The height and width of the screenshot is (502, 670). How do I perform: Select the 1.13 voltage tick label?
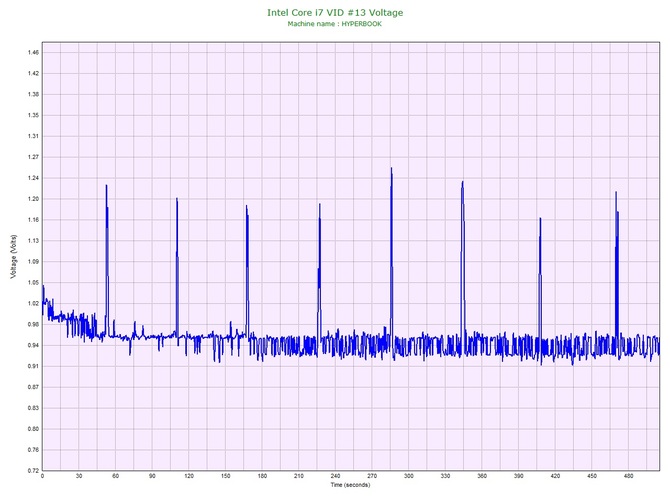(33, 241)
